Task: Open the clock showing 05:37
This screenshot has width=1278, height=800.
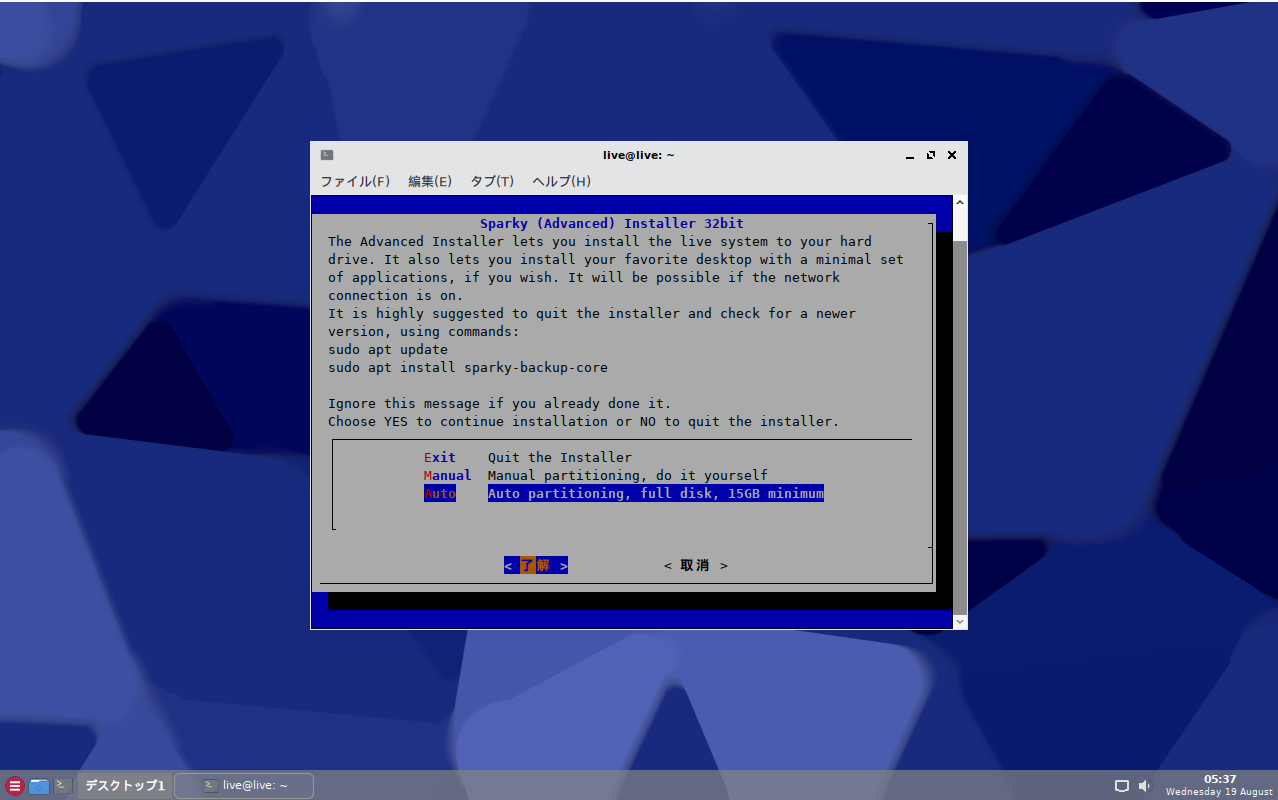Action: point(1218,785)
